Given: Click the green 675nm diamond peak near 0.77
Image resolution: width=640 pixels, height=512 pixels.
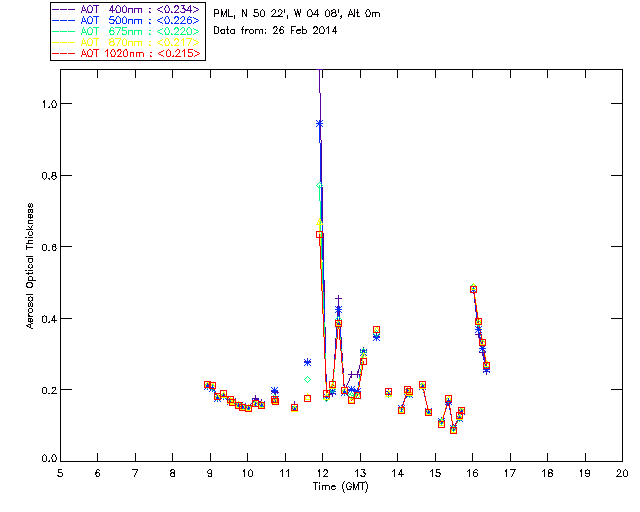Looking at the screenshot, I should click(x=320, y=185).
